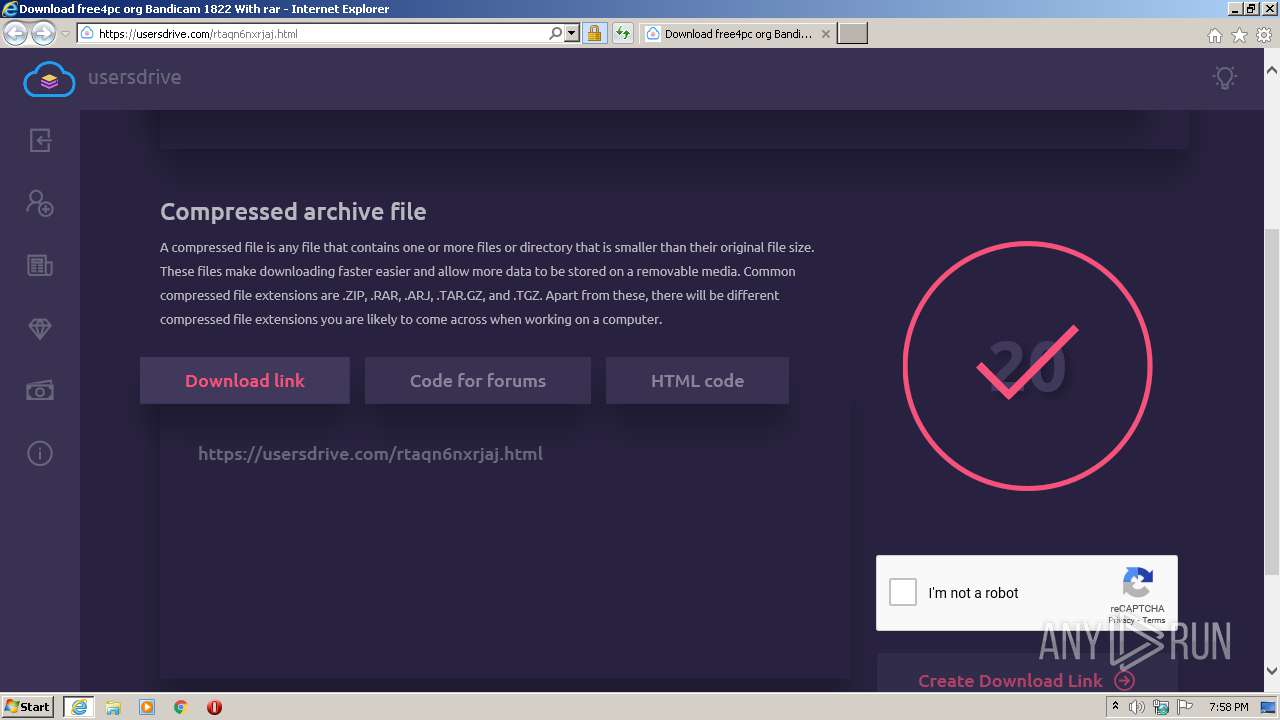
Task: Select the Download link tab
Action: (245, 381)
